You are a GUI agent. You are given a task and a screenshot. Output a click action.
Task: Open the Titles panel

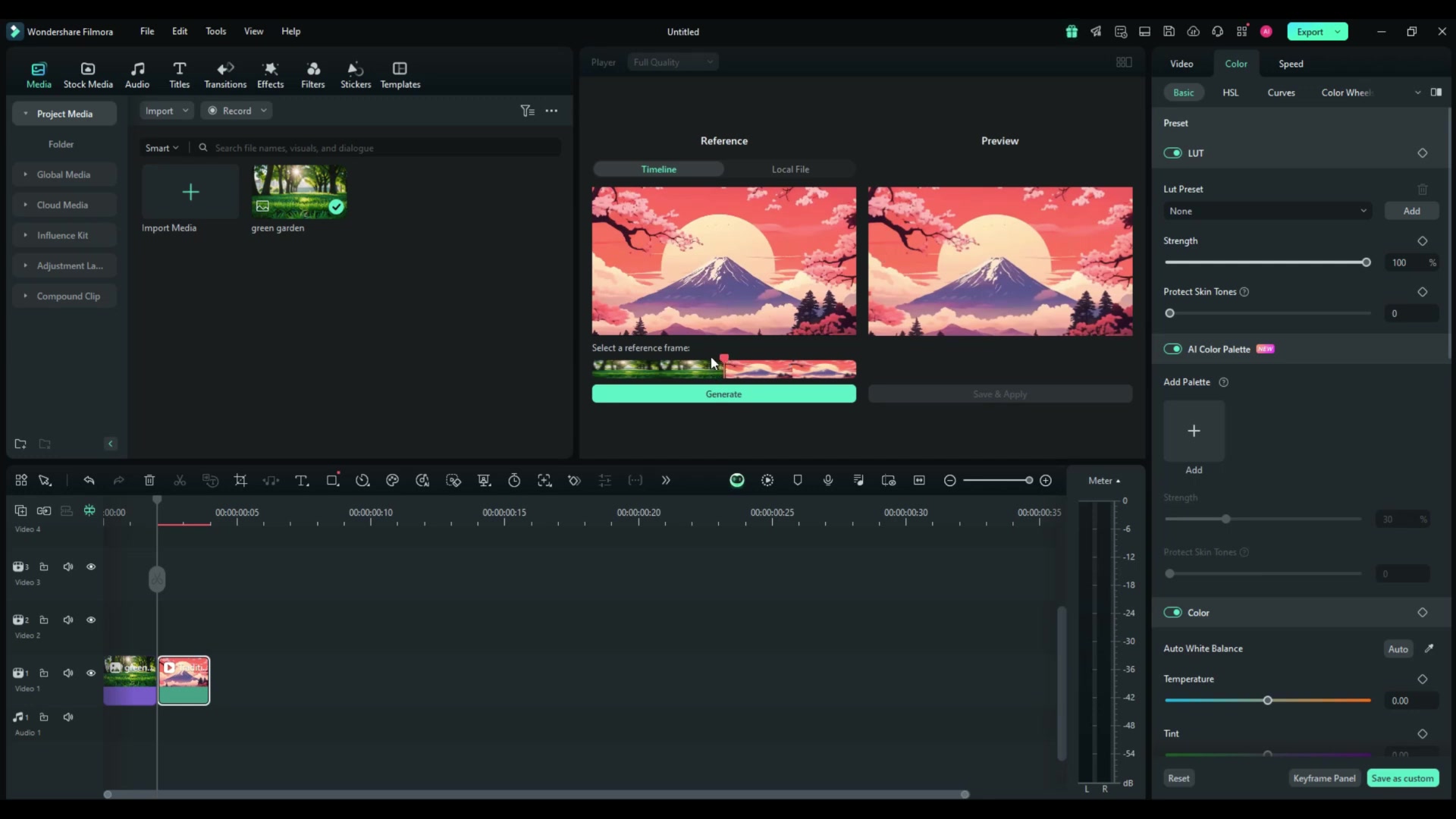pos(180,75)
